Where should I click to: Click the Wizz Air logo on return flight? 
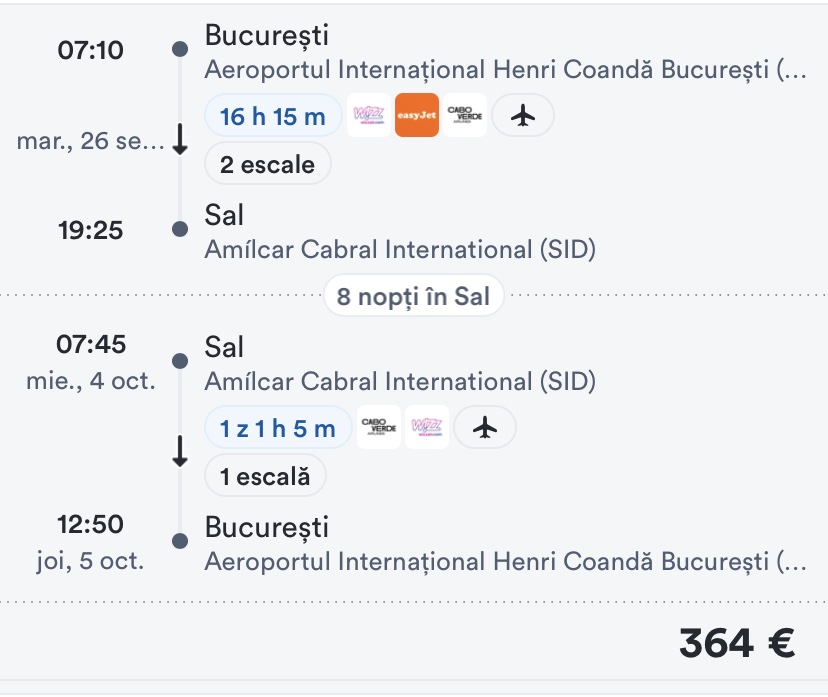[427, 428]
